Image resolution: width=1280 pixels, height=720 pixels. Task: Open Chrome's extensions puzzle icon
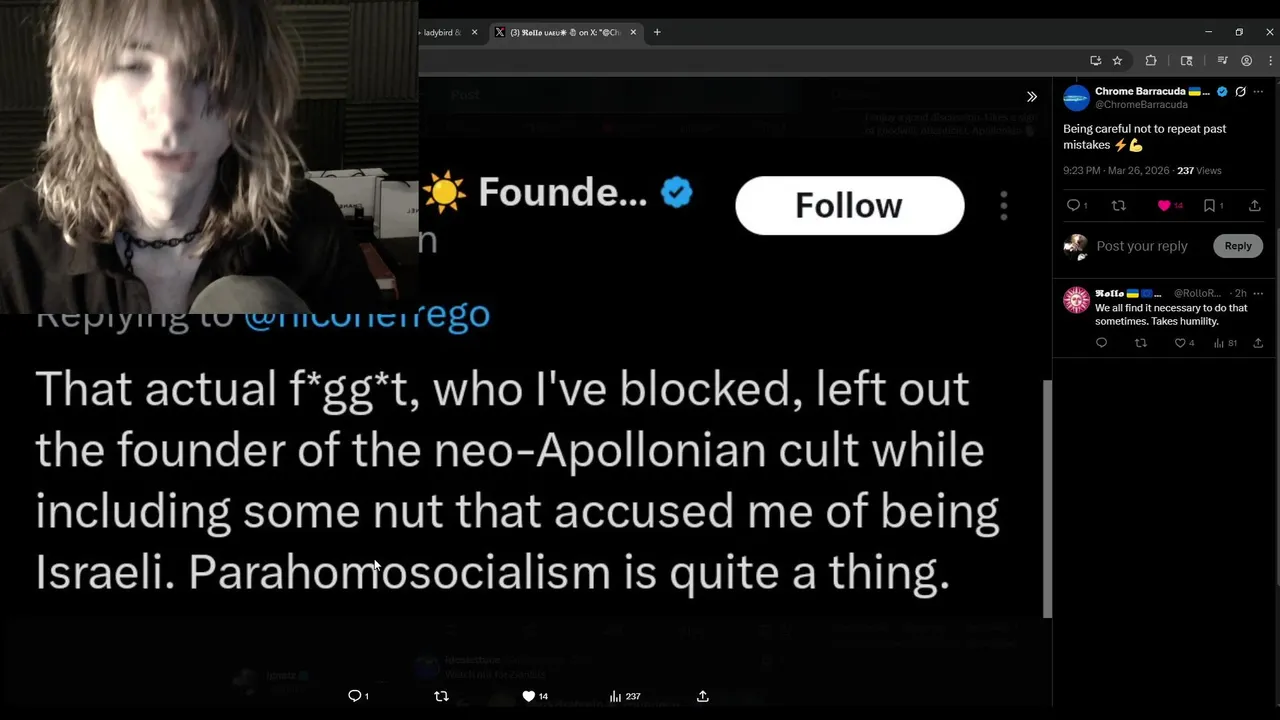click(x=1151, y=61)
